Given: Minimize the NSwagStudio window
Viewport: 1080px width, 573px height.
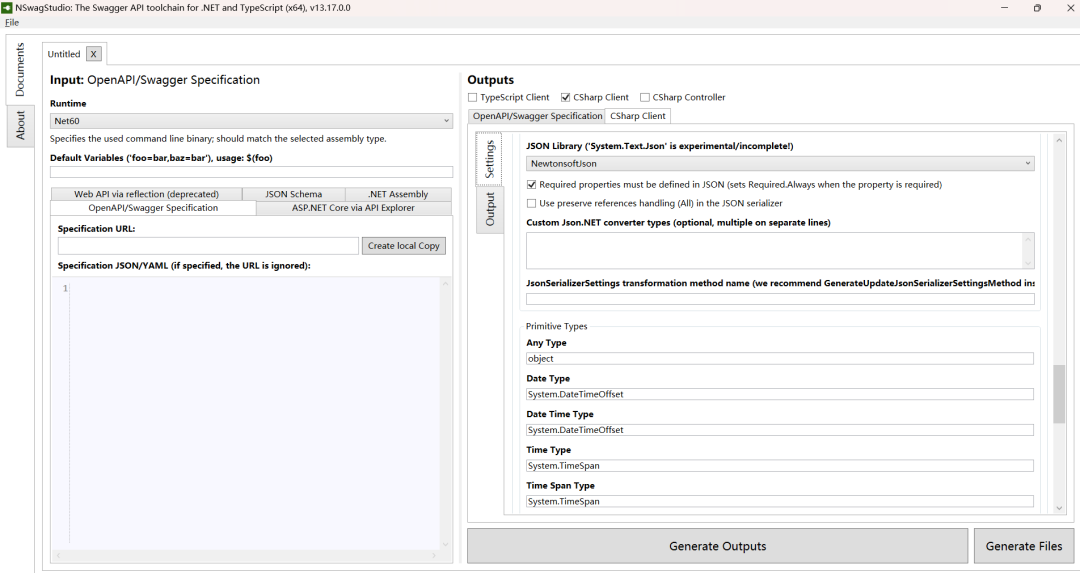Looking at the screenshot, I should point(1004,8).
